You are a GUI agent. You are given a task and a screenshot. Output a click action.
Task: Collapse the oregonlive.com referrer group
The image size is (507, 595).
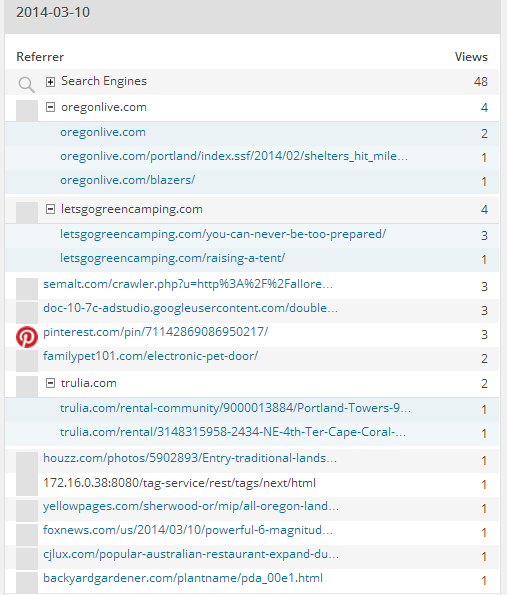click(x=50, y=107)
